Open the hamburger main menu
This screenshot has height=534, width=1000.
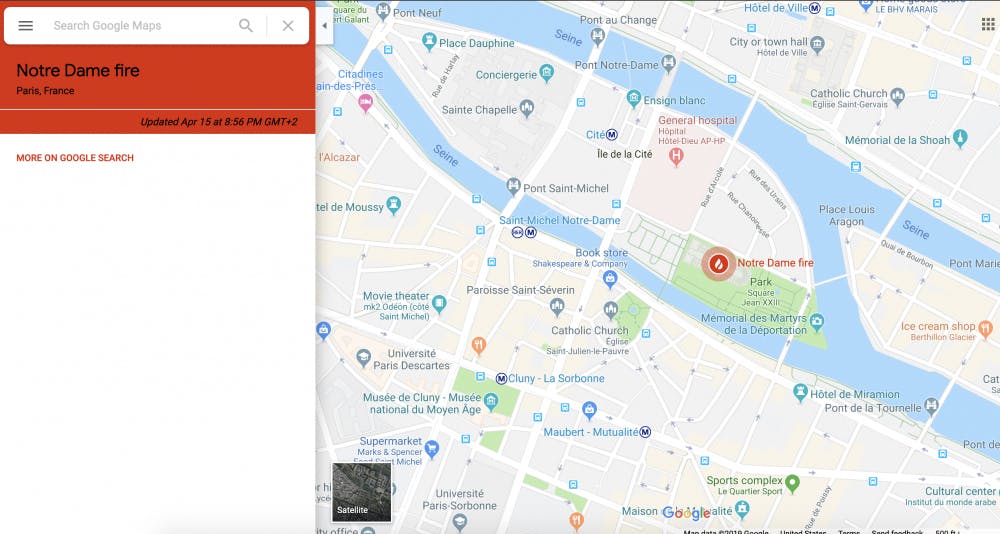[x=26, y=26]
